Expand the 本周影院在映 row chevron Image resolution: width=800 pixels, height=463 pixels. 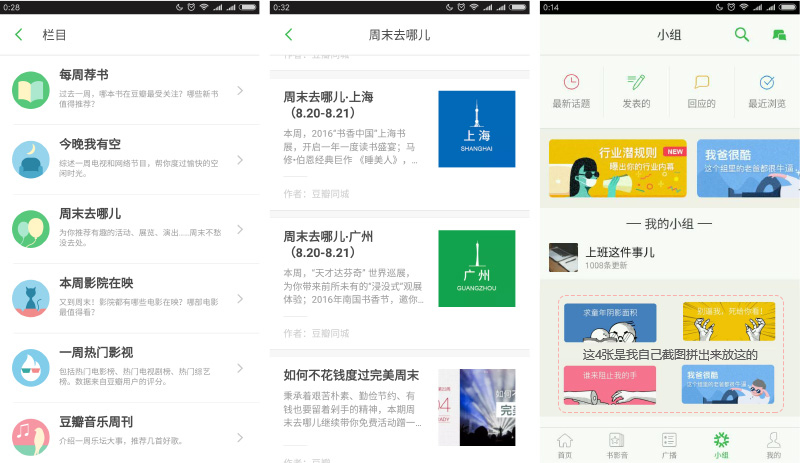[240, 298]
